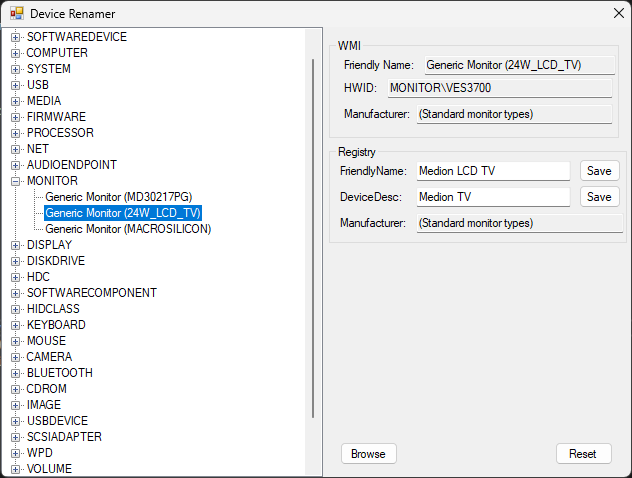
Task: Expand the MOUSE tree node
Action: 15,341
